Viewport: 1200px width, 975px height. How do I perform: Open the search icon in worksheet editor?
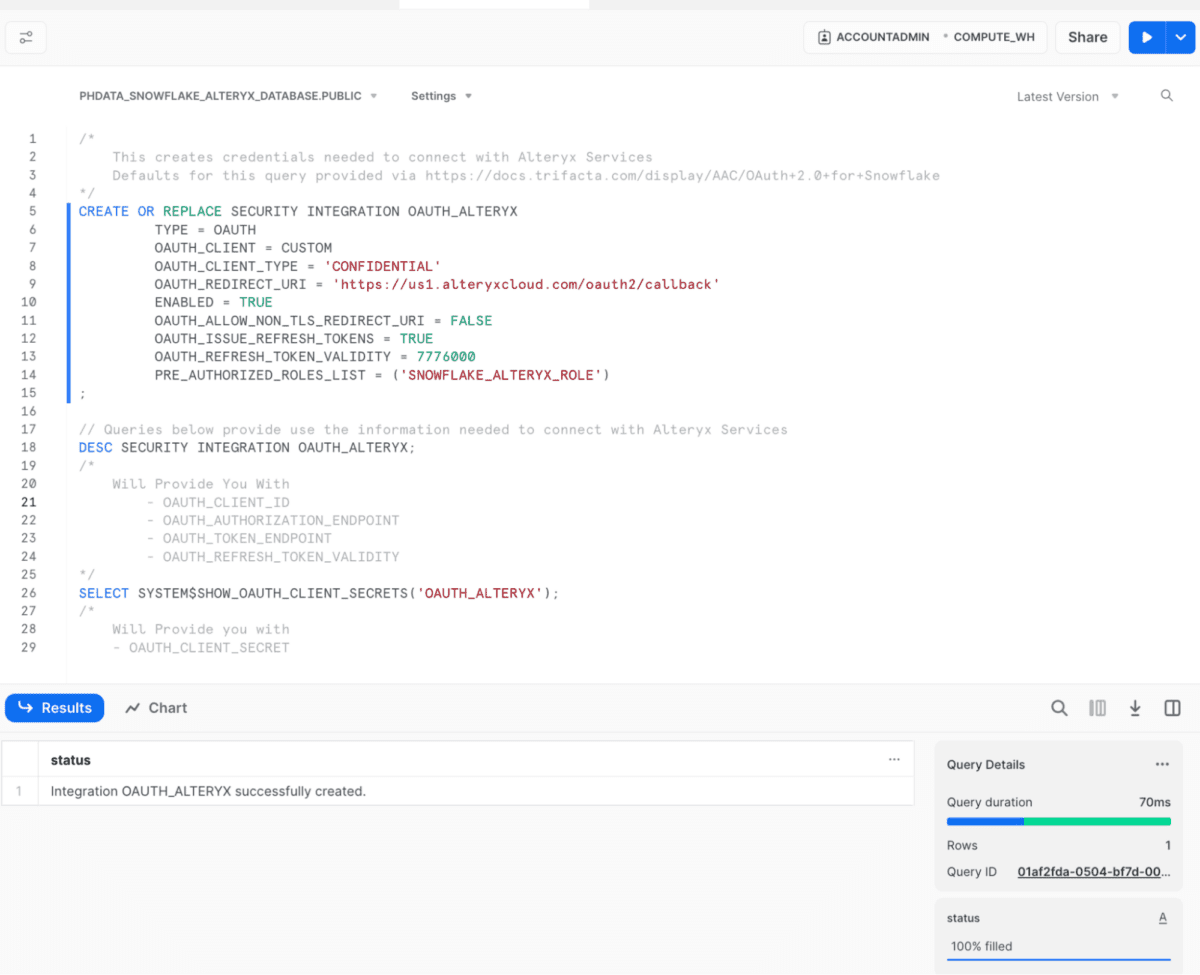1166,96
